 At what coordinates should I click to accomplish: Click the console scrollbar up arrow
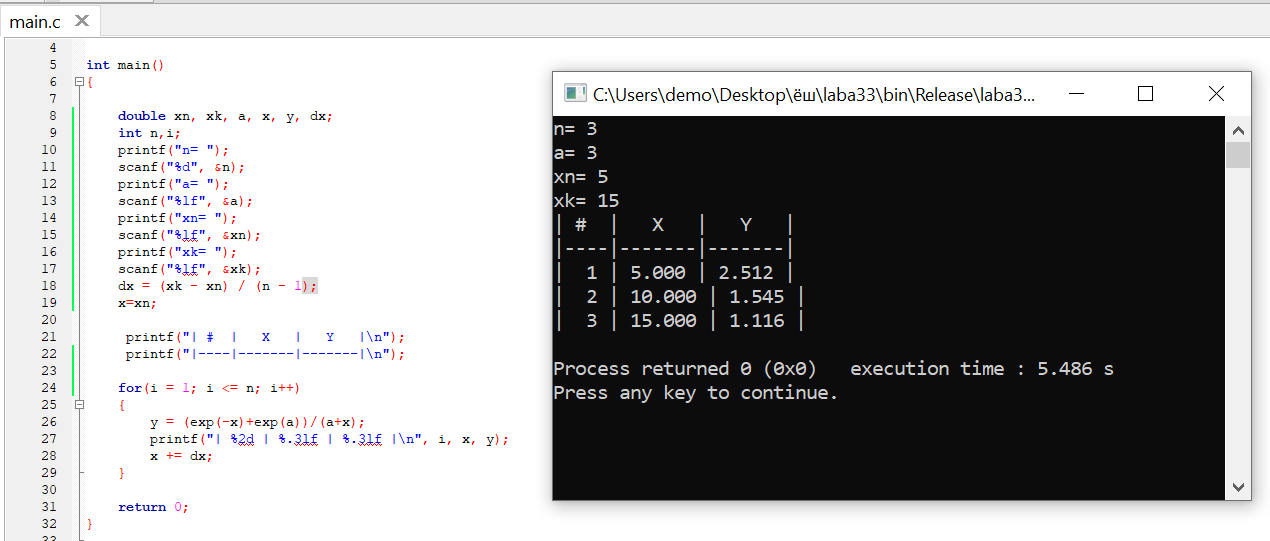coord(1238,130)
